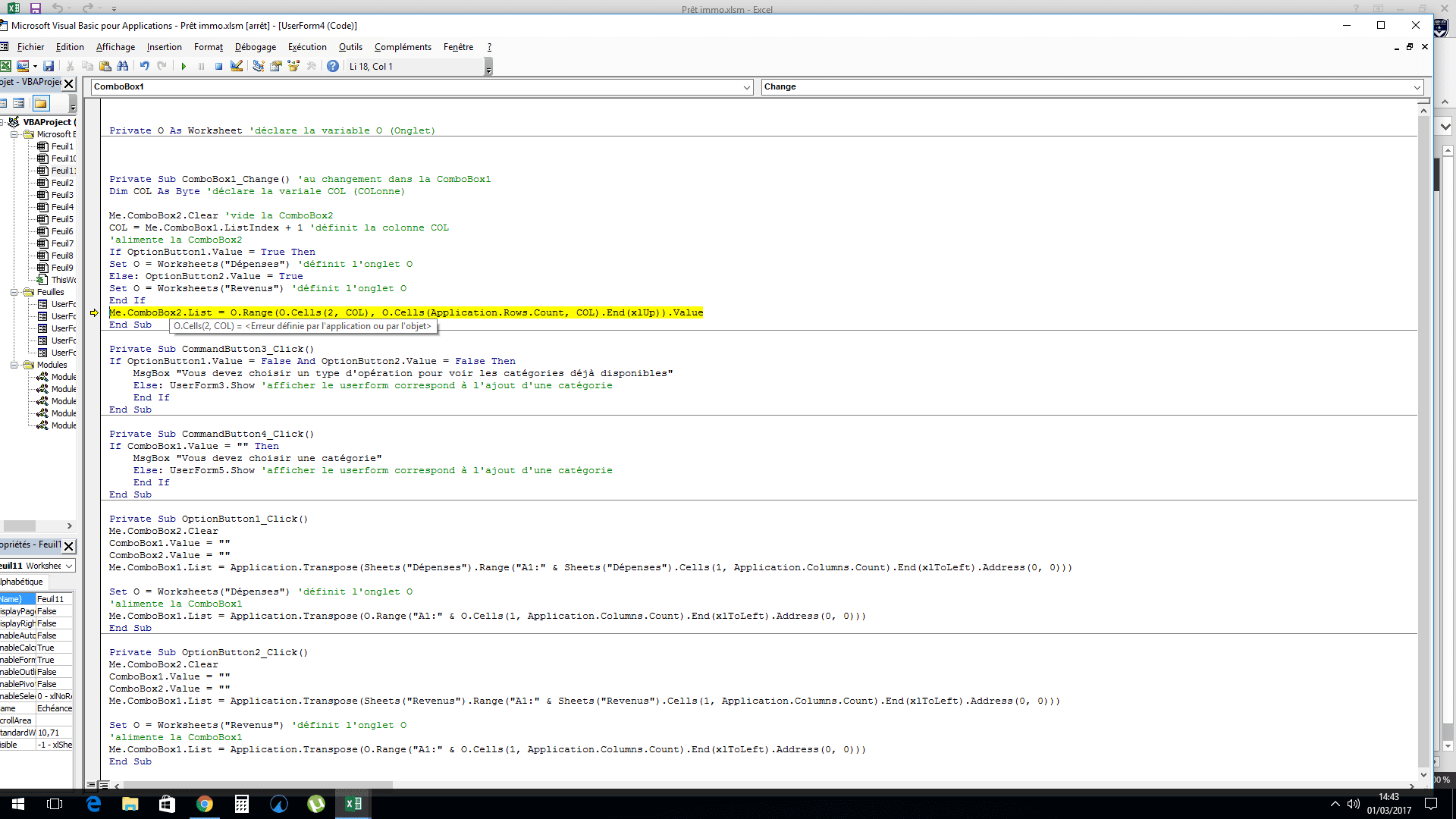Click the Paste clipboard icon
The image size is (1456, 819).
click(105, 67)
